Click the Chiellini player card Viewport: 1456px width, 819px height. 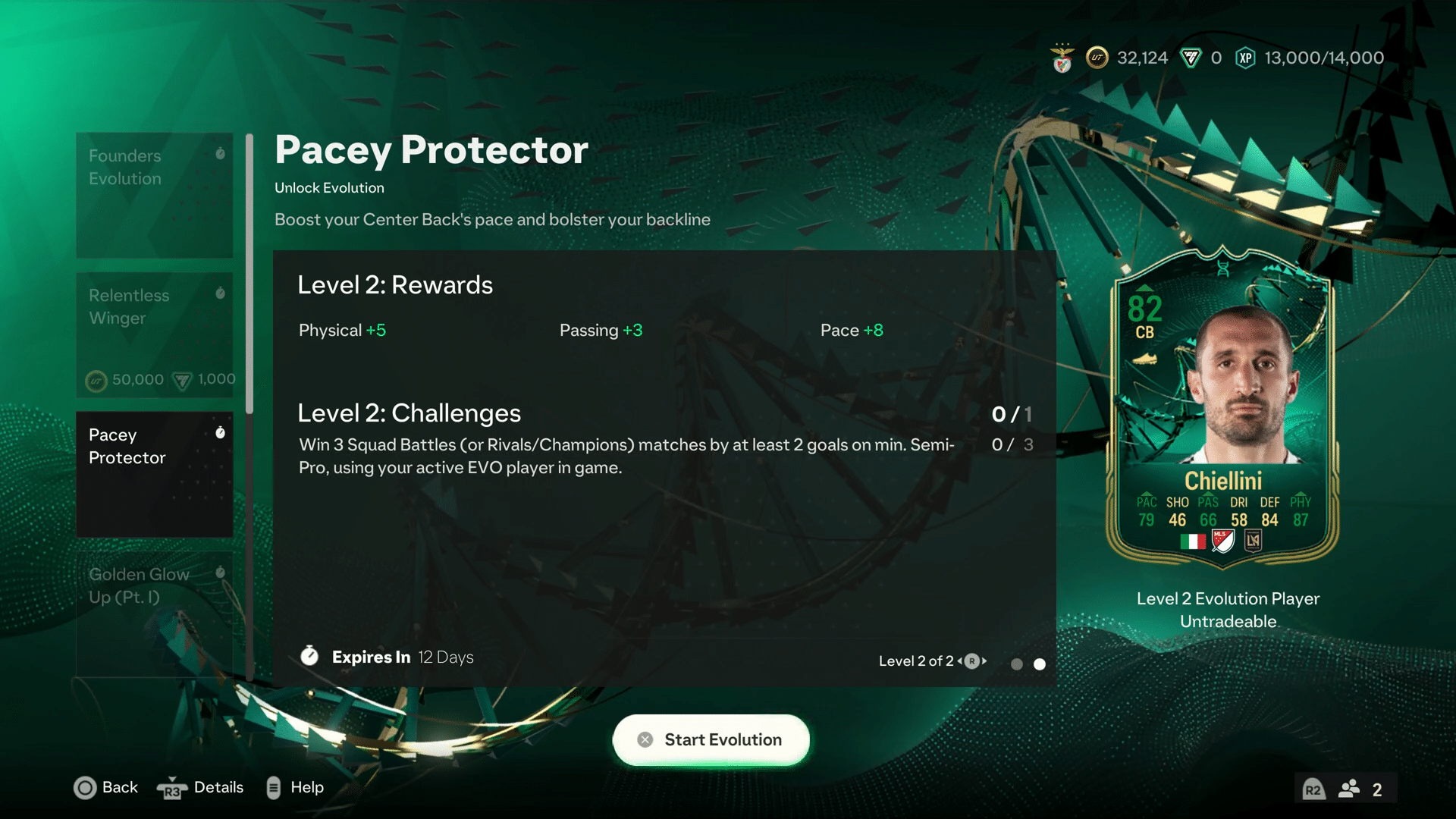(1222, 407)
